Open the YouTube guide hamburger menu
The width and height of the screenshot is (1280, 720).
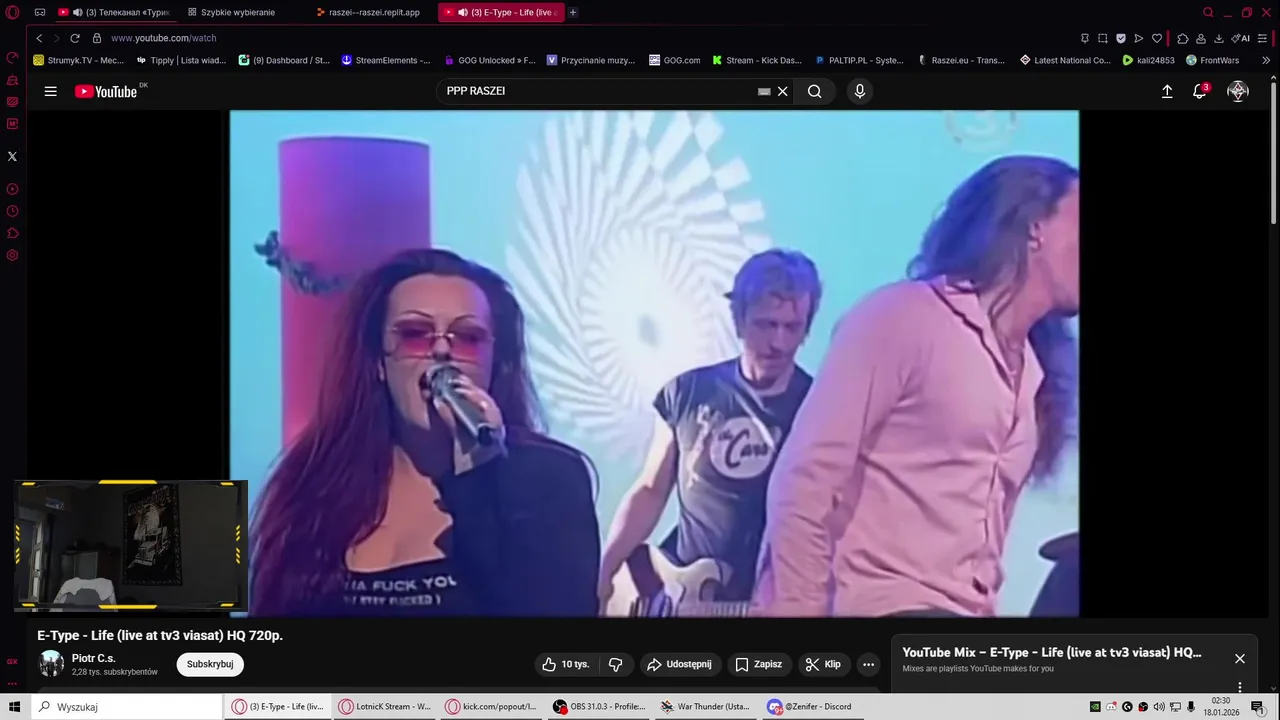click(x=50, y=91)
